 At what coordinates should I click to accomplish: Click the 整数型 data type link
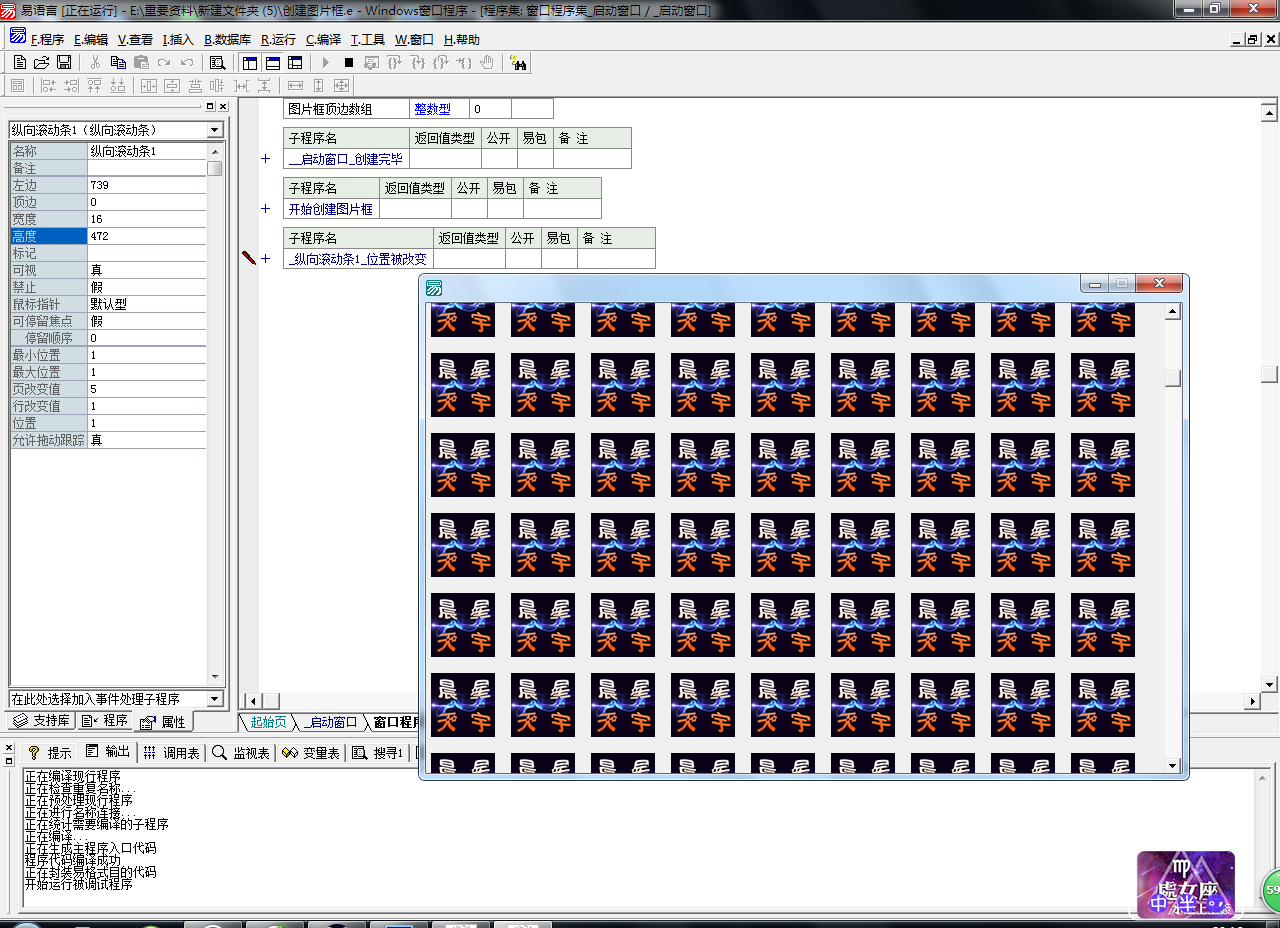point(432,109)
